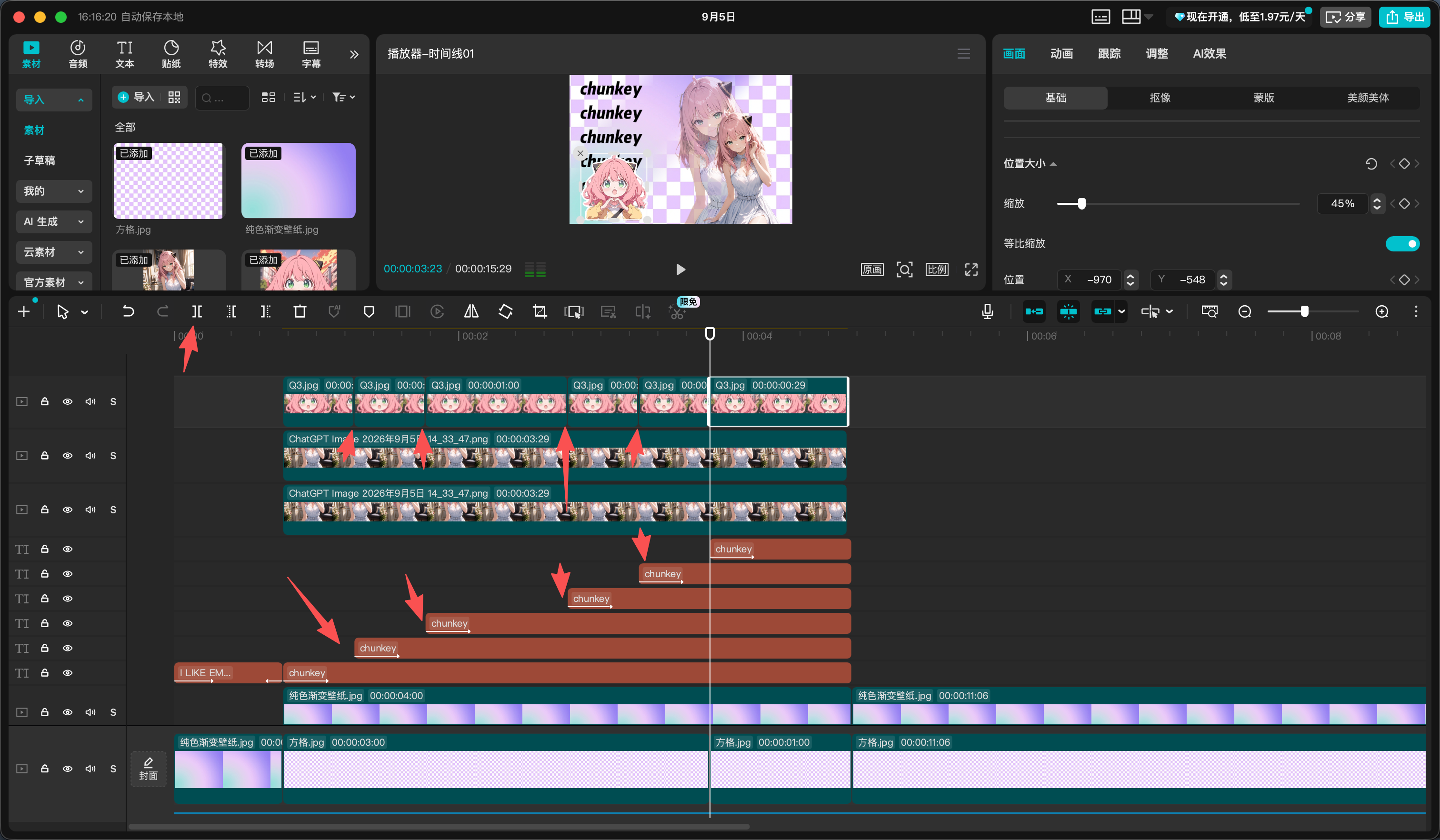The height and width of the screenshot is (840, 1440).
Task: Click the 分享 share button
Action: point(1345,17)
